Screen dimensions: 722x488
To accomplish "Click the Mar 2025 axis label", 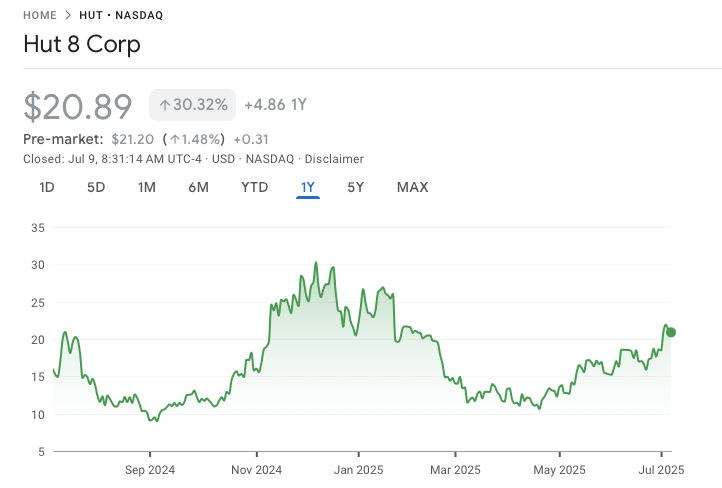I will coord(455,470).
